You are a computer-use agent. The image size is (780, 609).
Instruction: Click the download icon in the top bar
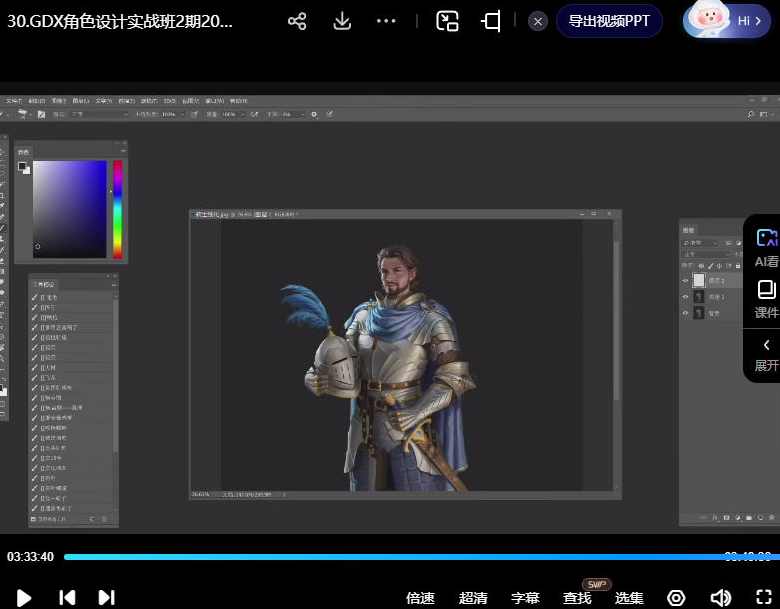[x=342, y=22]
